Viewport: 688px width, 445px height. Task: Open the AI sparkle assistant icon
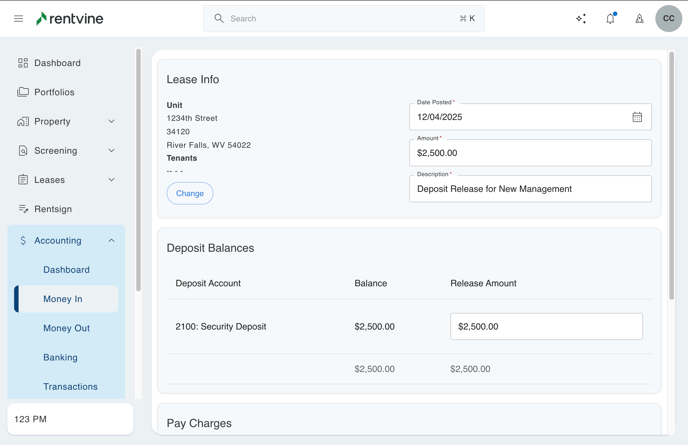point(581,18)
